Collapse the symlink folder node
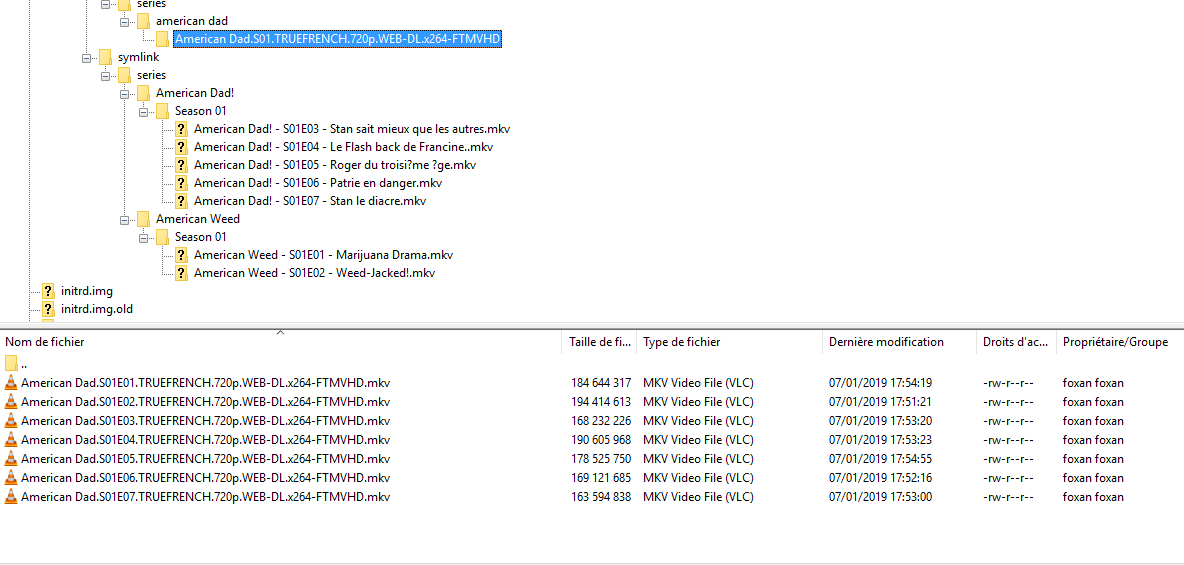The width and height of the screenshot is (1184, 565). click(x=87, y=57)
